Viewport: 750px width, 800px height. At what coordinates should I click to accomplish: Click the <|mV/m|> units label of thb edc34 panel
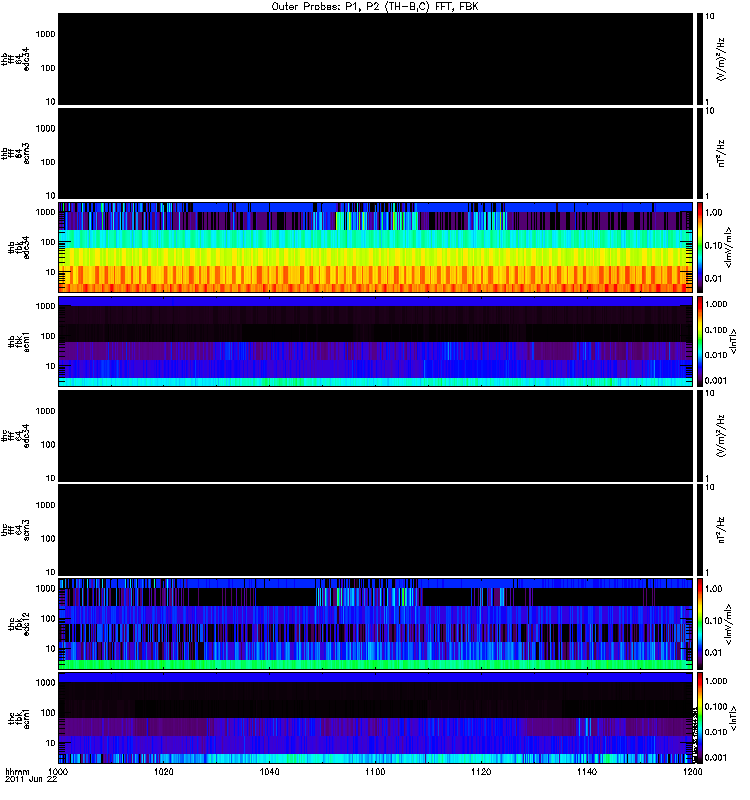point(728,247)
